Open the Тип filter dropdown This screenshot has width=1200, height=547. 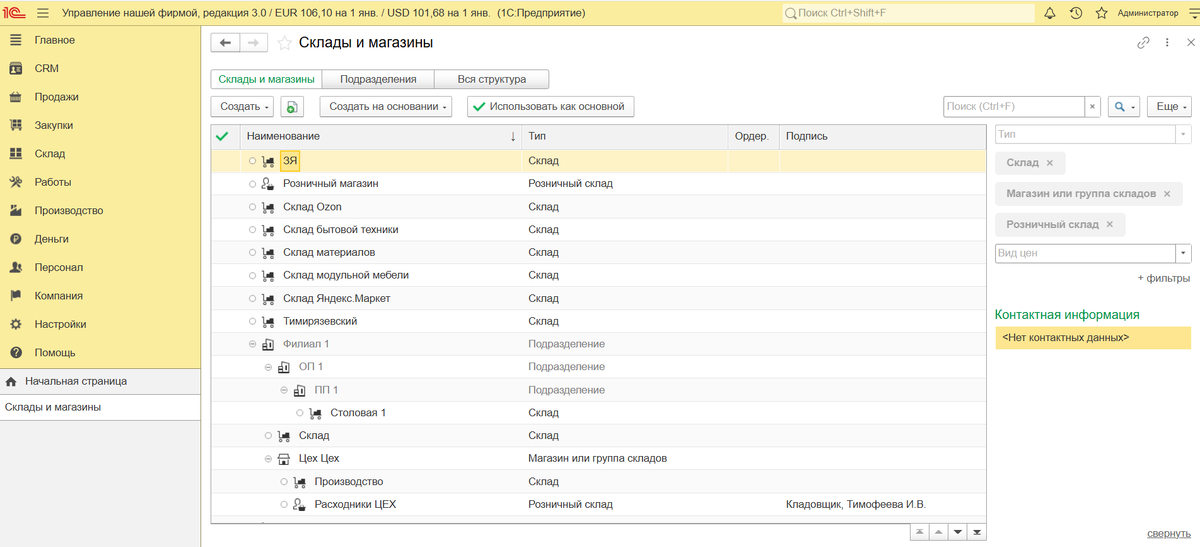point(1183,134)
